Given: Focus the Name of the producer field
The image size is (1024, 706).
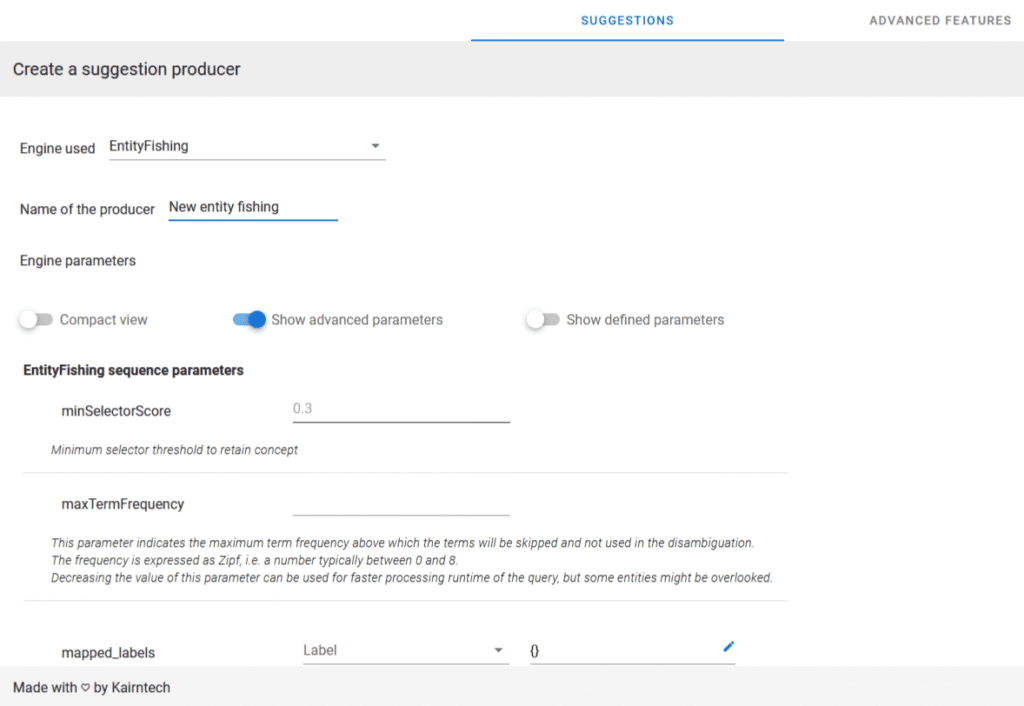Looking at the screenshot, I should 252,208.
